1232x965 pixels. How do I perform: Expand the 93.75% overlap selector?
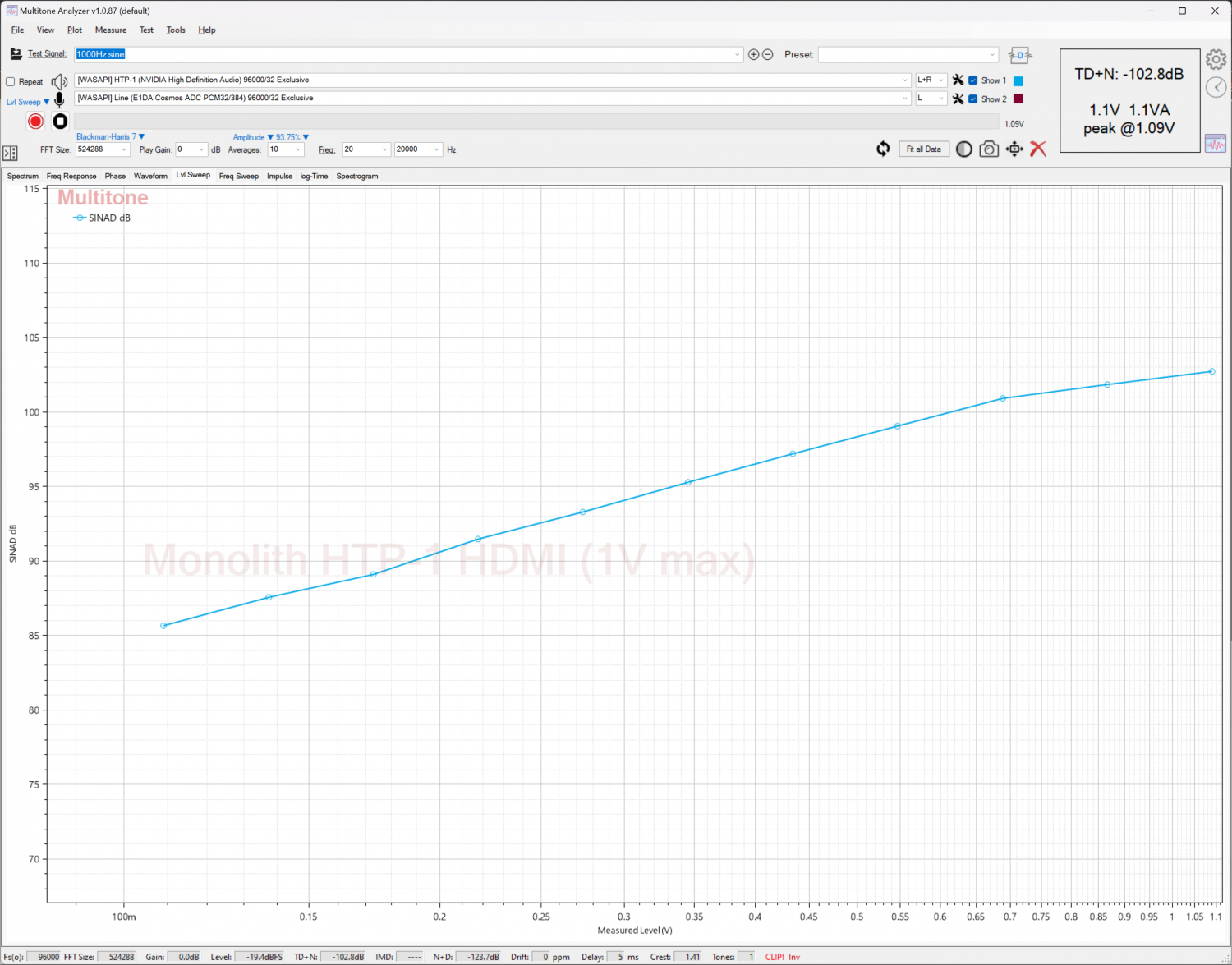(x=292, y=137)
